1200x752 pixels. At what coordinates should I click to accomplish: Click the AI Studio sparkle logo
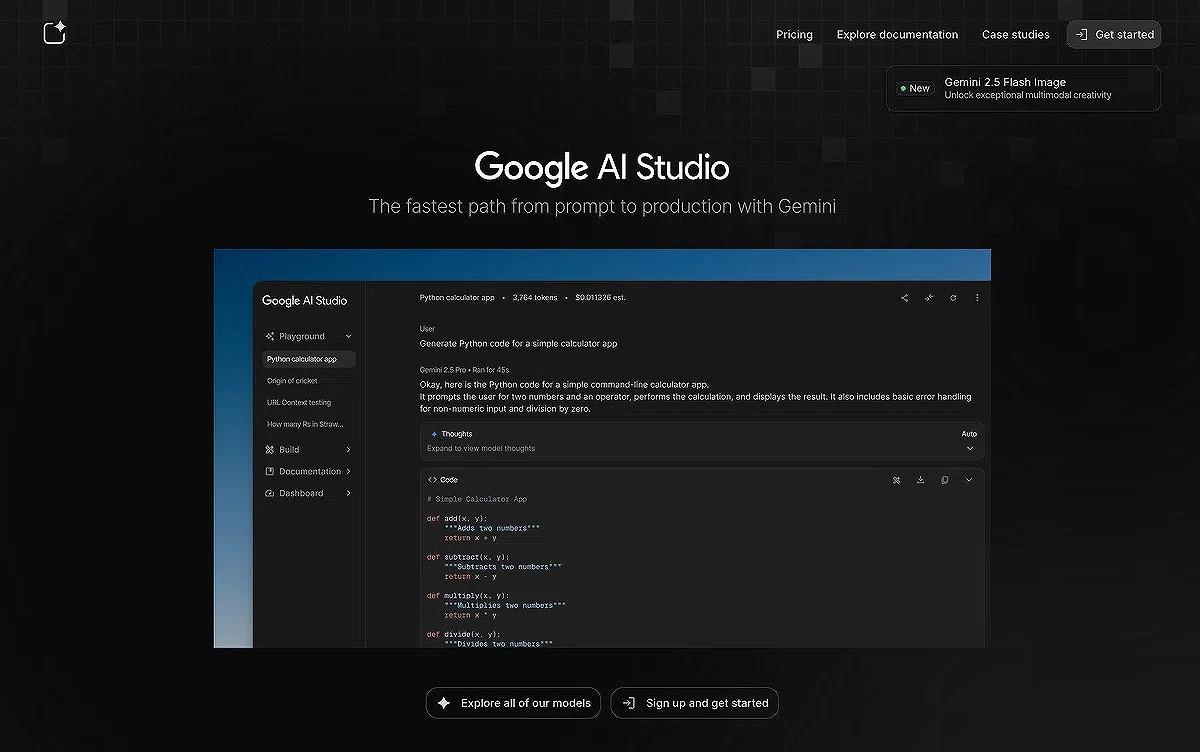click(x=55, y=33)
